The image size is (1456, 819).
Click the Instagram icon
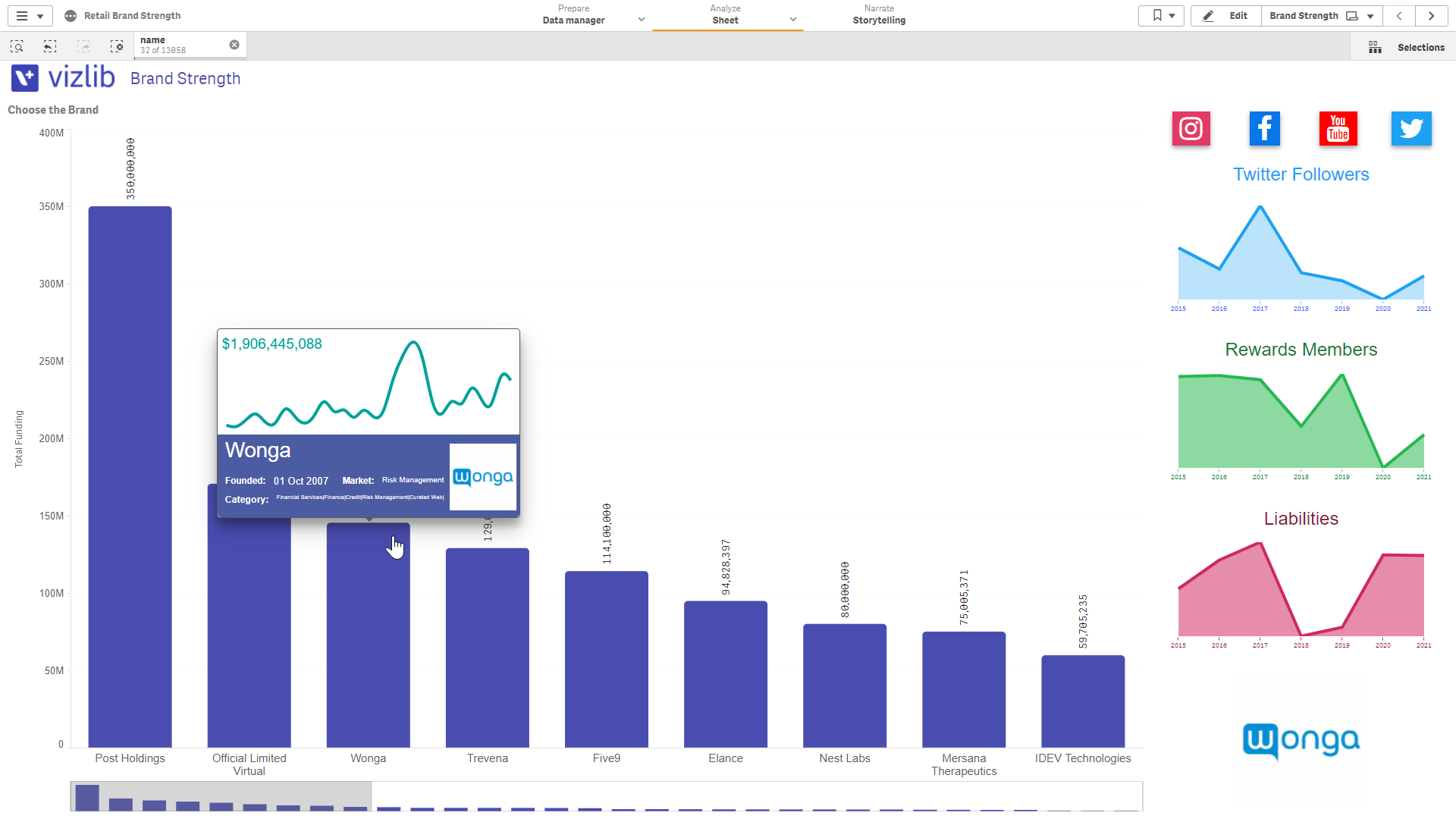pos(1191,128)
